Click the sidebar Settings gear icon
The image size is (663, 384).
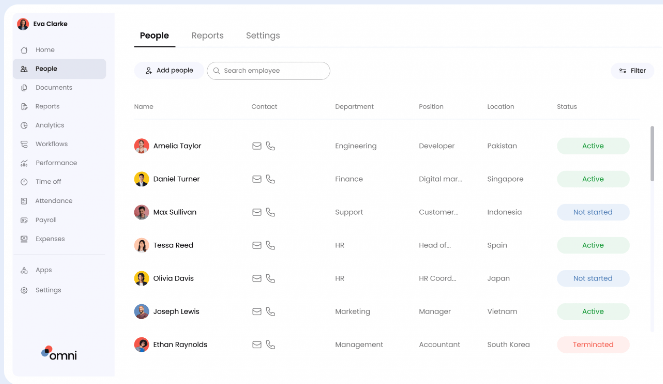[24, 290]
